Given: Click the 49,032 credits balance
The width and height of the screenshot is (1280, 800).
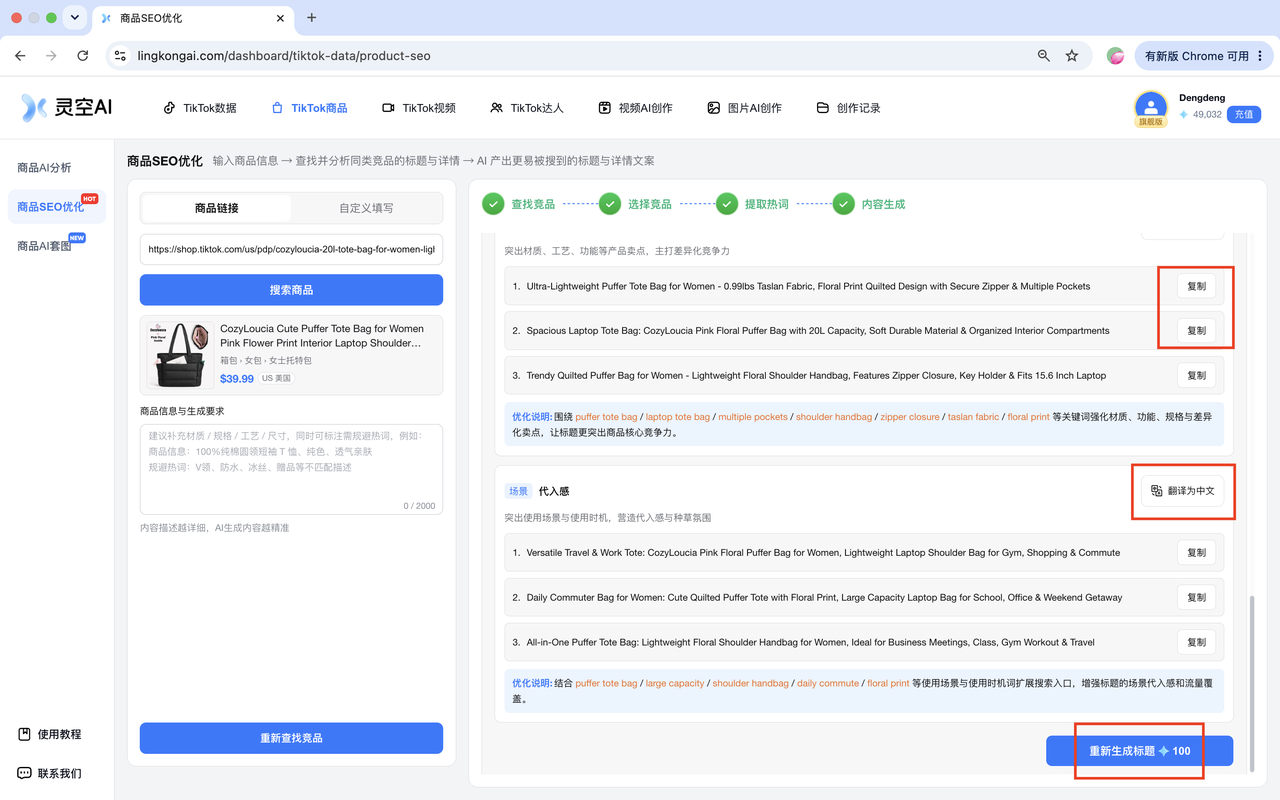Looking at the screenshot, I should 1200,115.
